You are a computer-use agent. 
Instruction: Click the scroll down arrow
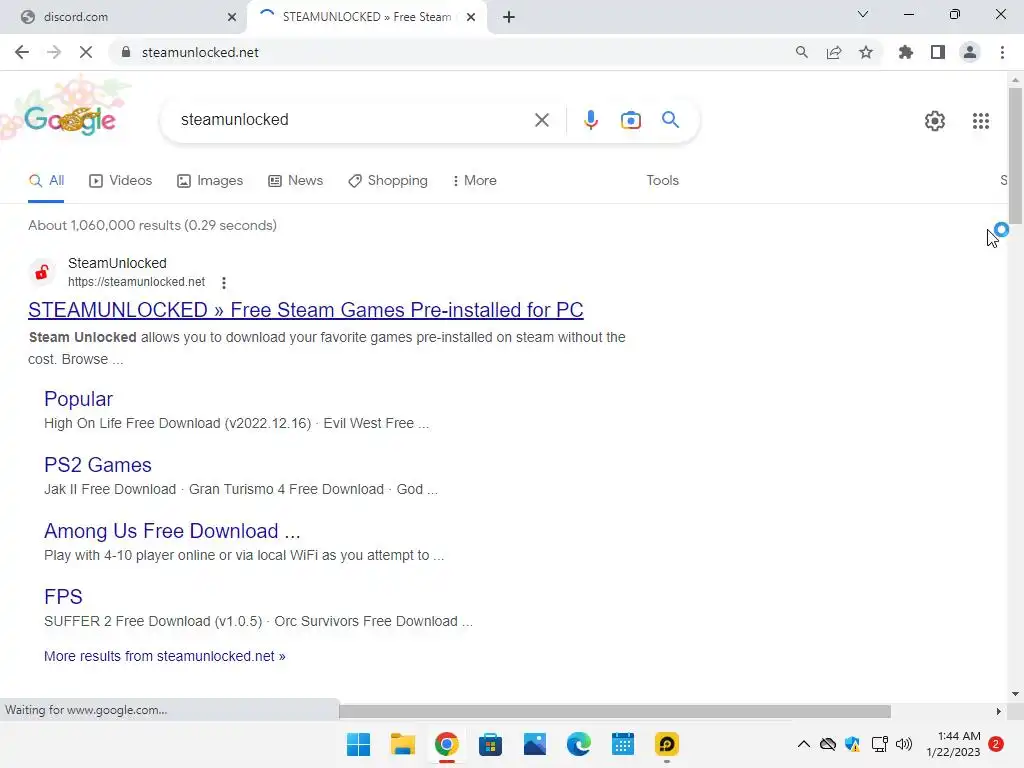(1015, 694)
